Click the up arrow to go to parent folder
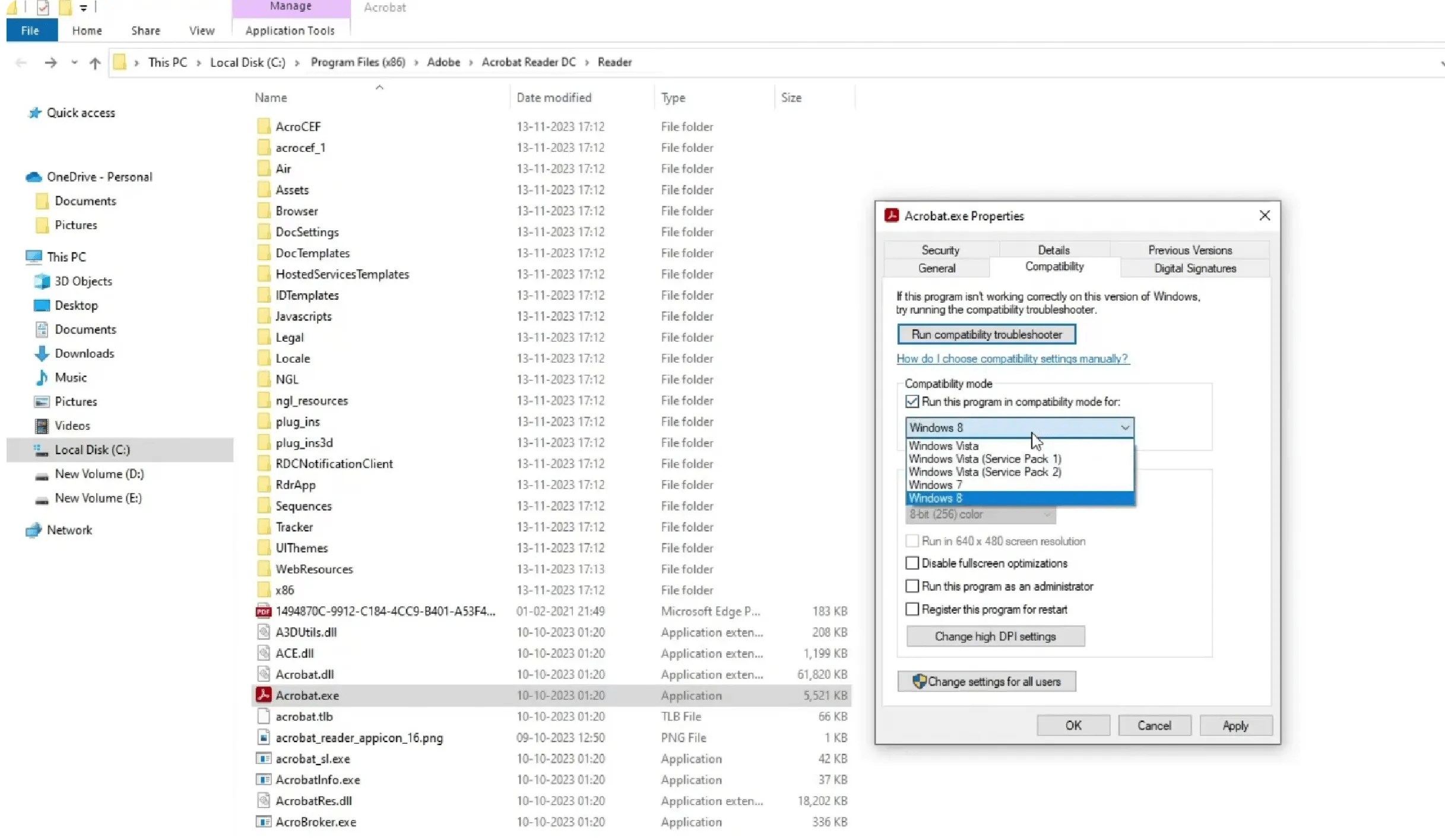 pos(95,63)
